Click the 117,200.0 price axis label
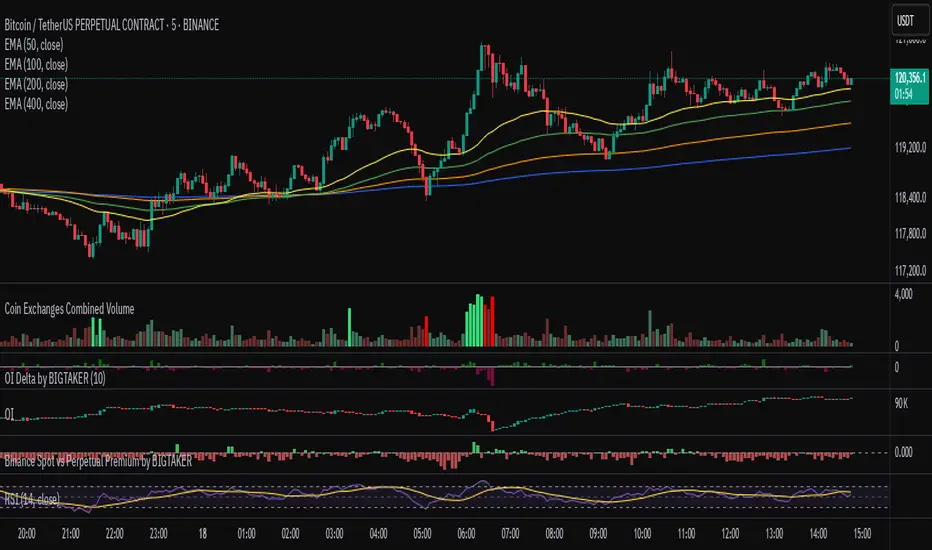Image resolution: width=932 pixels, height=550 pixels. tap(911, 271)
